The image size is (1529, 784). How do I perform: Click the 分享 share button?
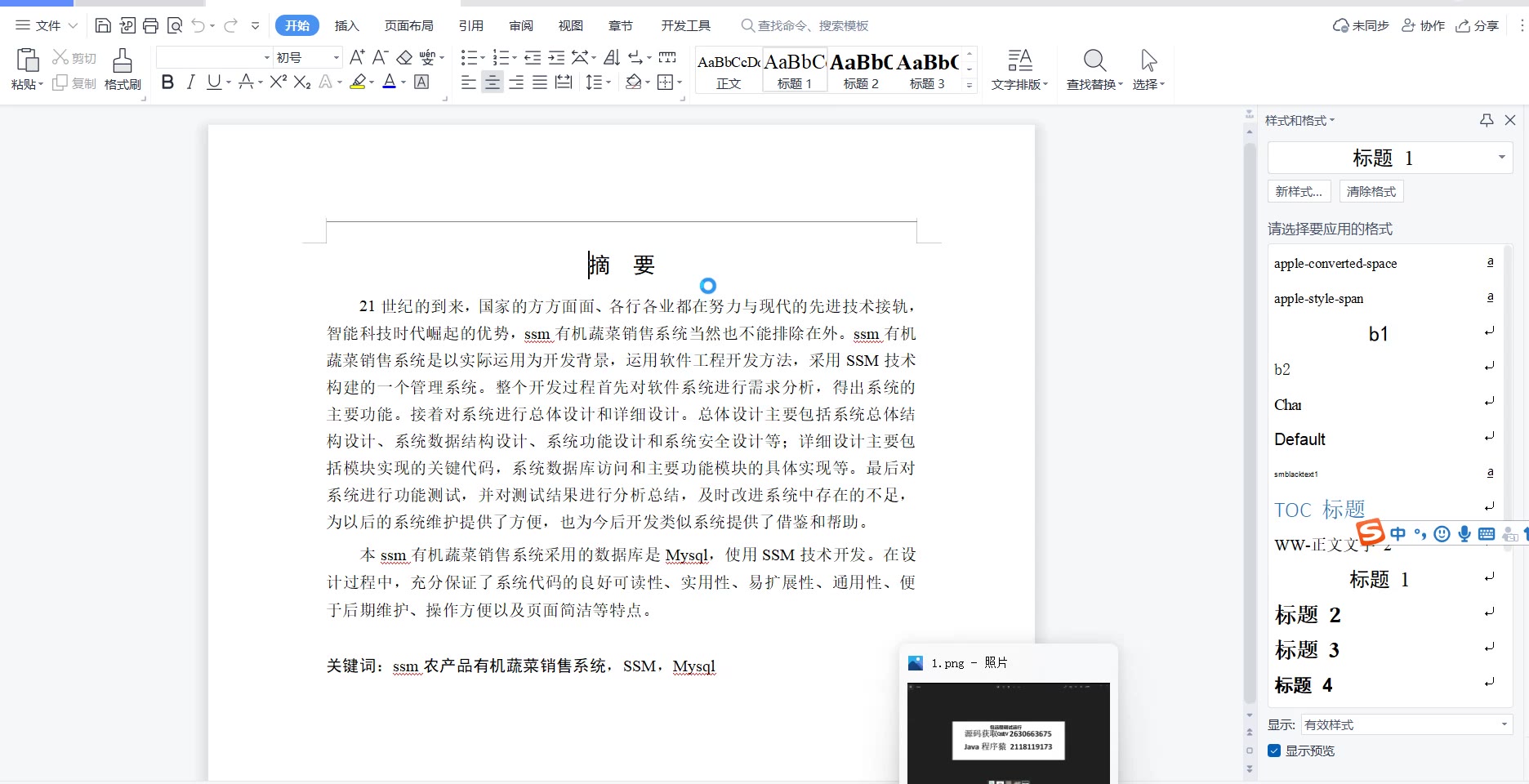point(1478,25)
